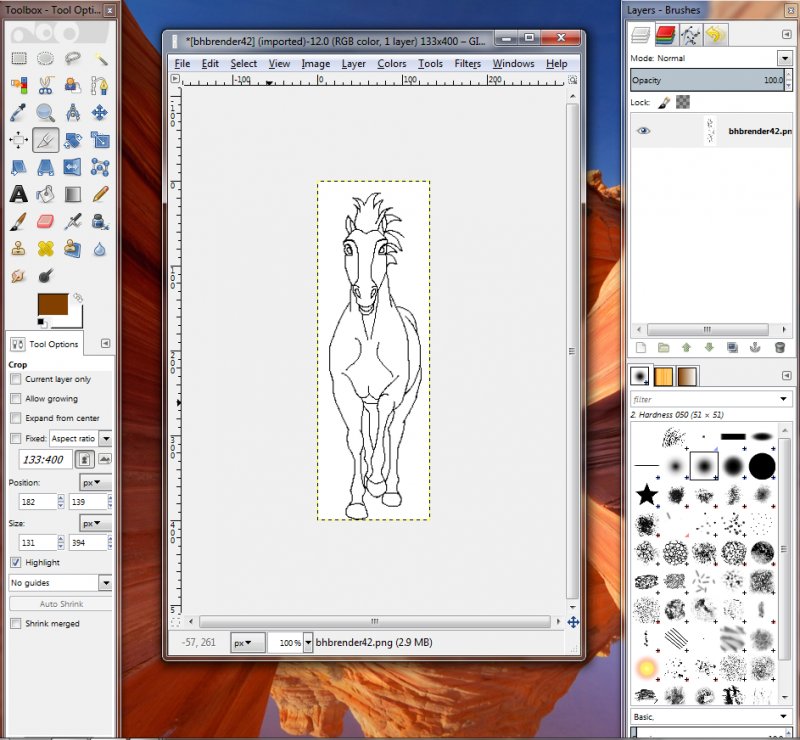
Task: Select the star brush in Brushes panel
Action: pos(646,495)
